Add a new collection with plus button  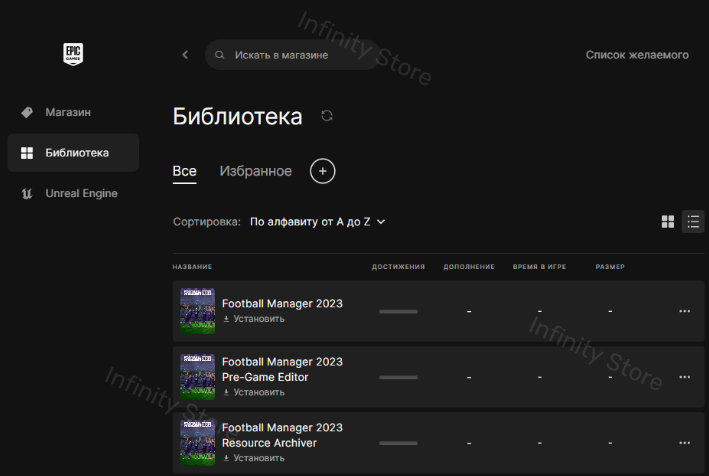(322, 171)
